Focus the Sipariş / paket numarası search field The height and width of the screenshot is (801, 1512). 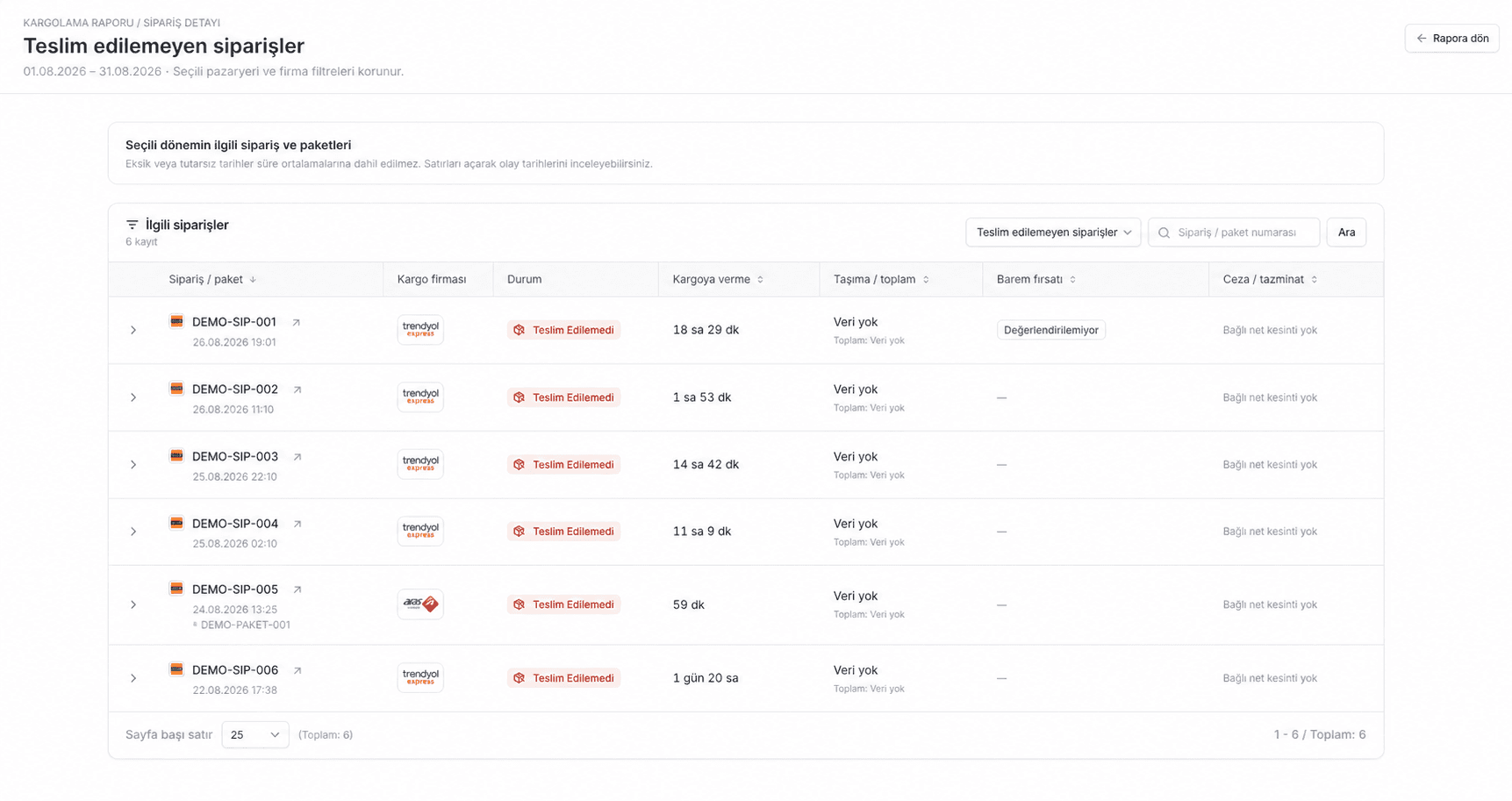coord(1234,232)
